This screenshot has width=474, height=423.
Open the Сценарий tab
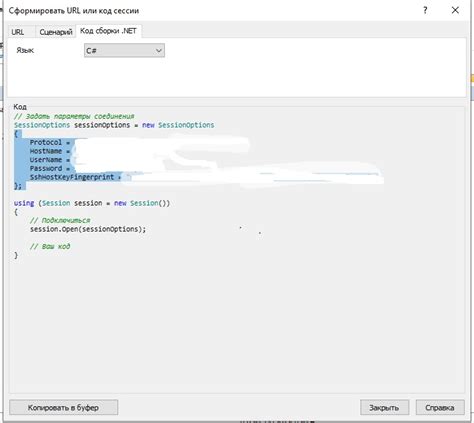(56, 32)
